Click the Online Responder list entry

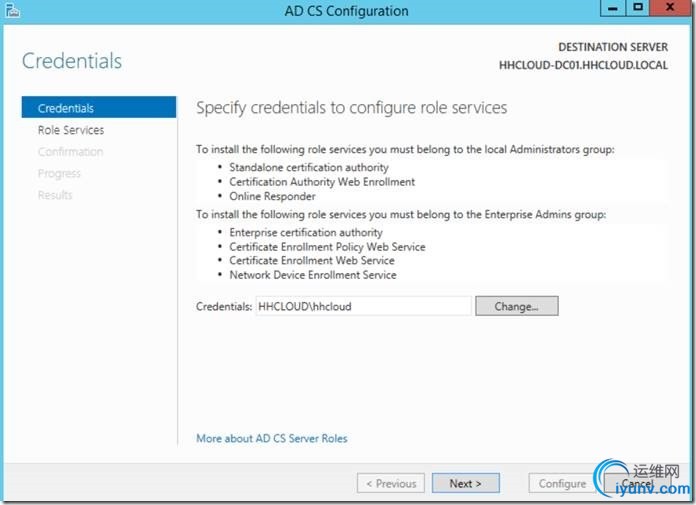click(x=272, y=196)
